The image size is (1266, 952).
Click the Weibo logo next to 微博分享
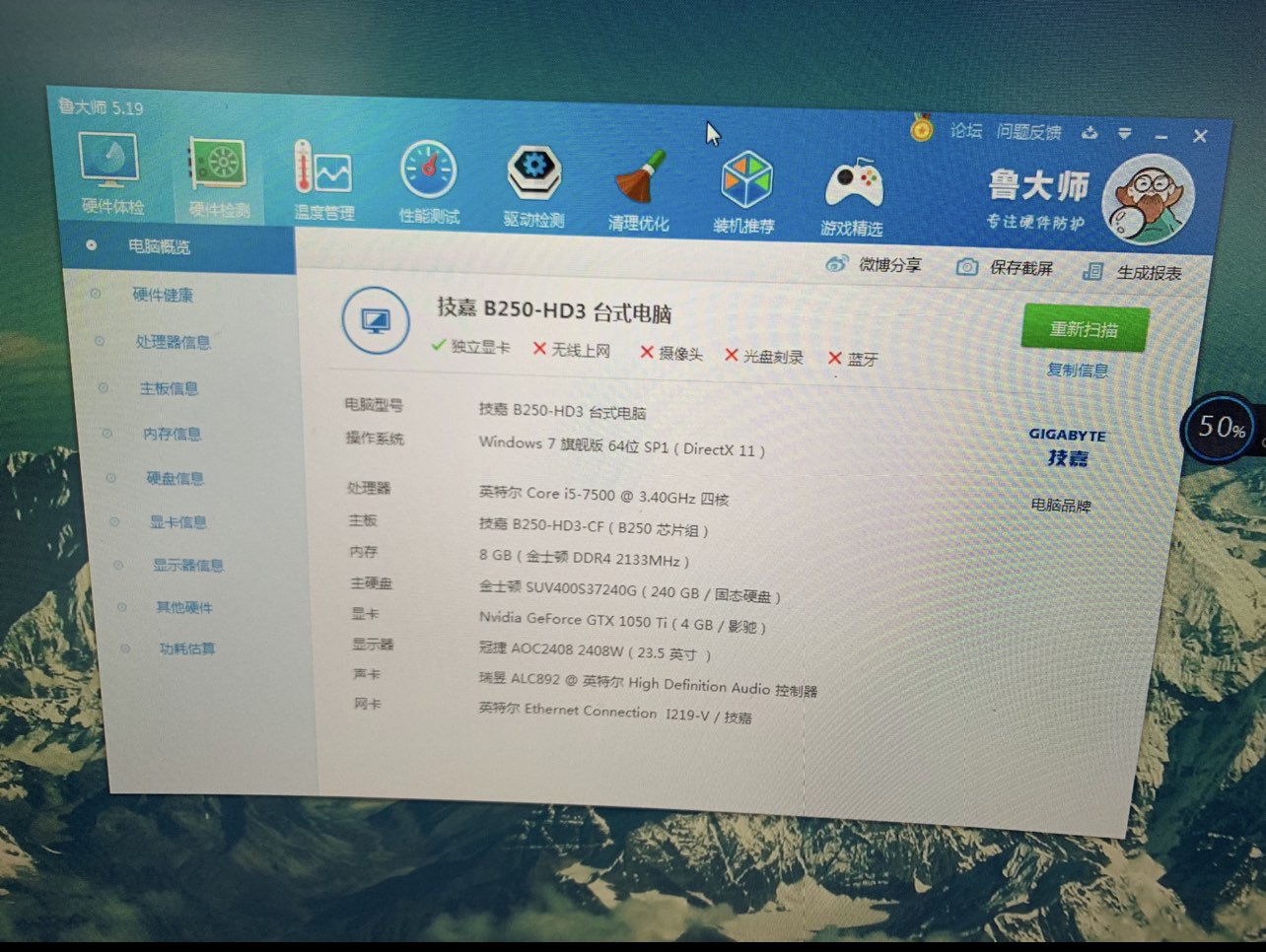click(x=836, y=263)
